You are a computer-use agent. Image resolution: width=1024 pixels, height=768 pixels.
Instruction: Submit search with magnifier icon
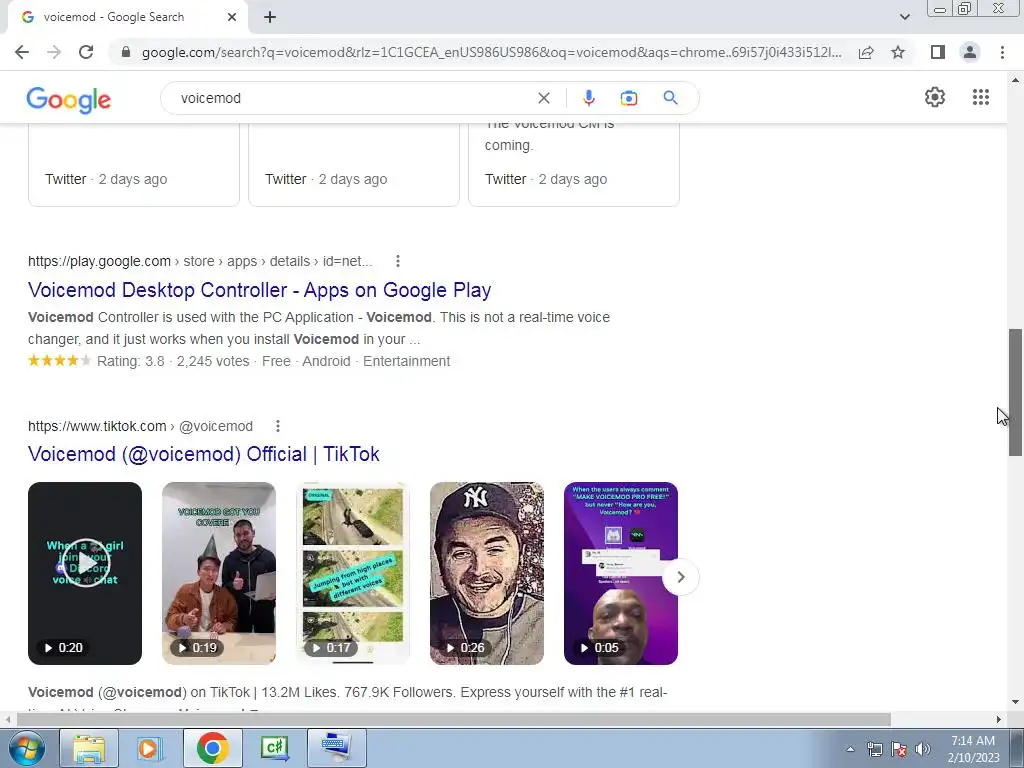(x=670, y=98)
